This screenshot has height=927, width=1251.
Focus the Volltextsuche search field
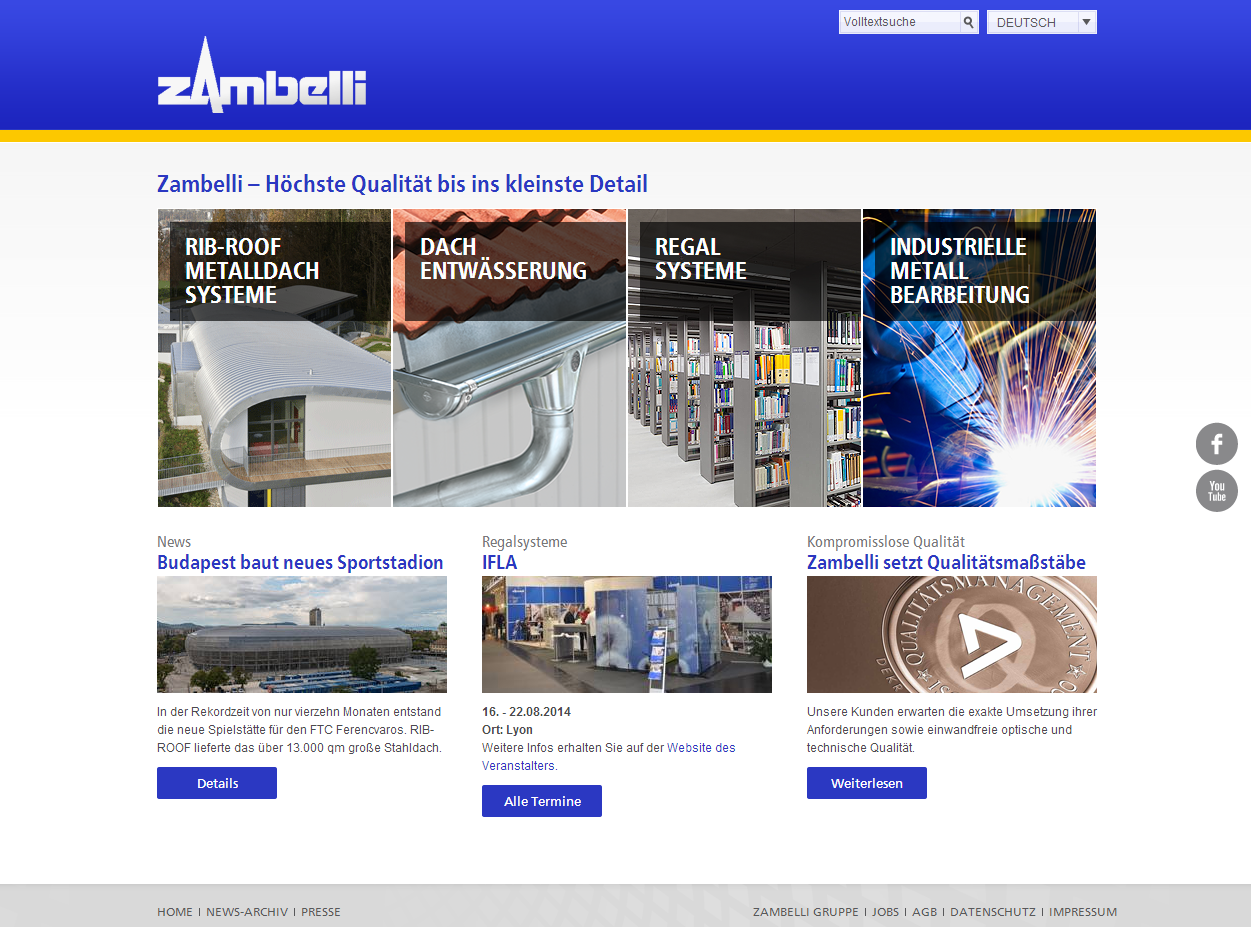[900, 22]
